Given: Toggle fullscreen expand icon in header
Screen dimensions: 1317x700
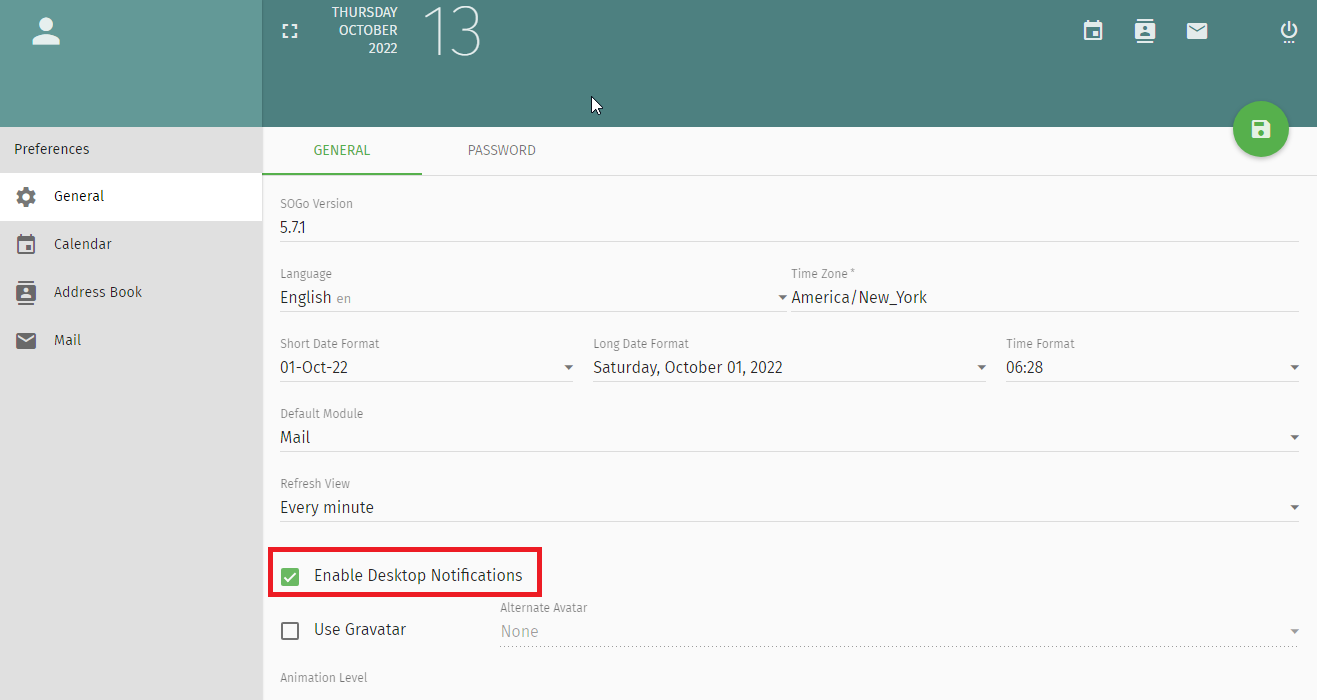Looking at the screenshot, I should tap(290, 31).
